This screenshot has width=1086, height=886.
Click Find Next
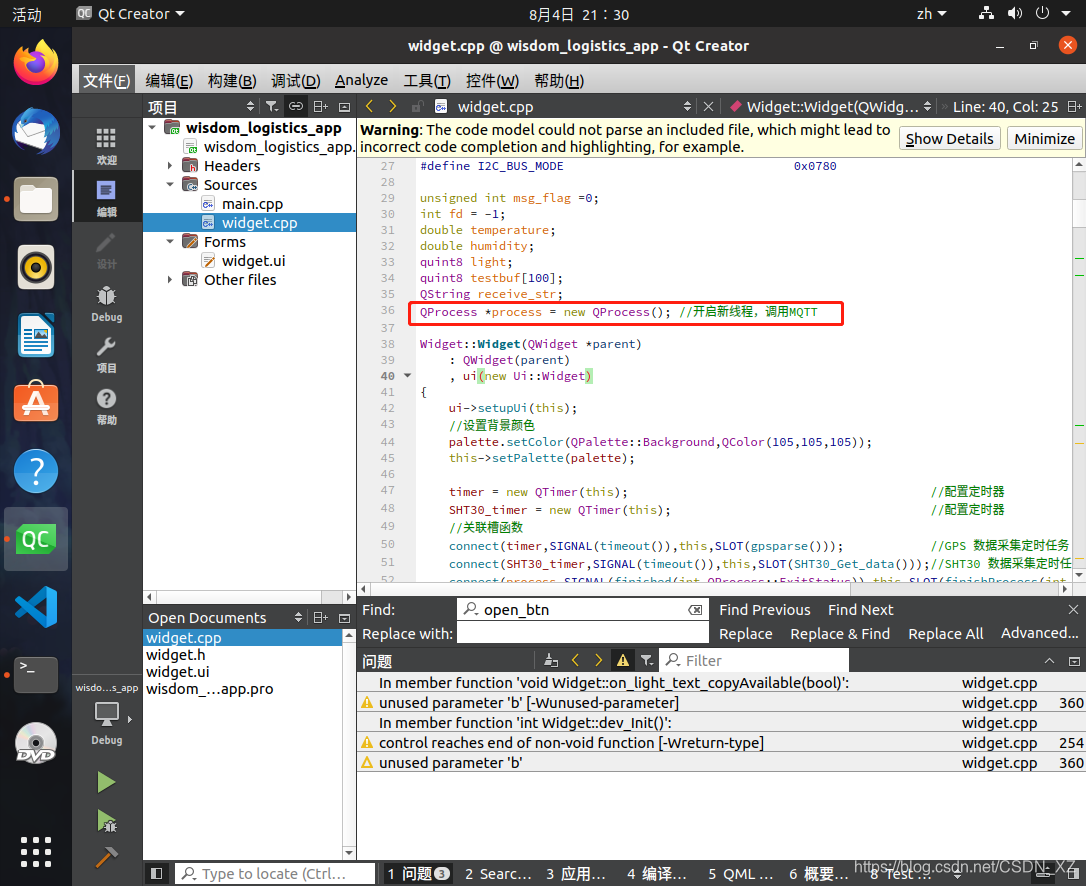(x=860, y=610)
